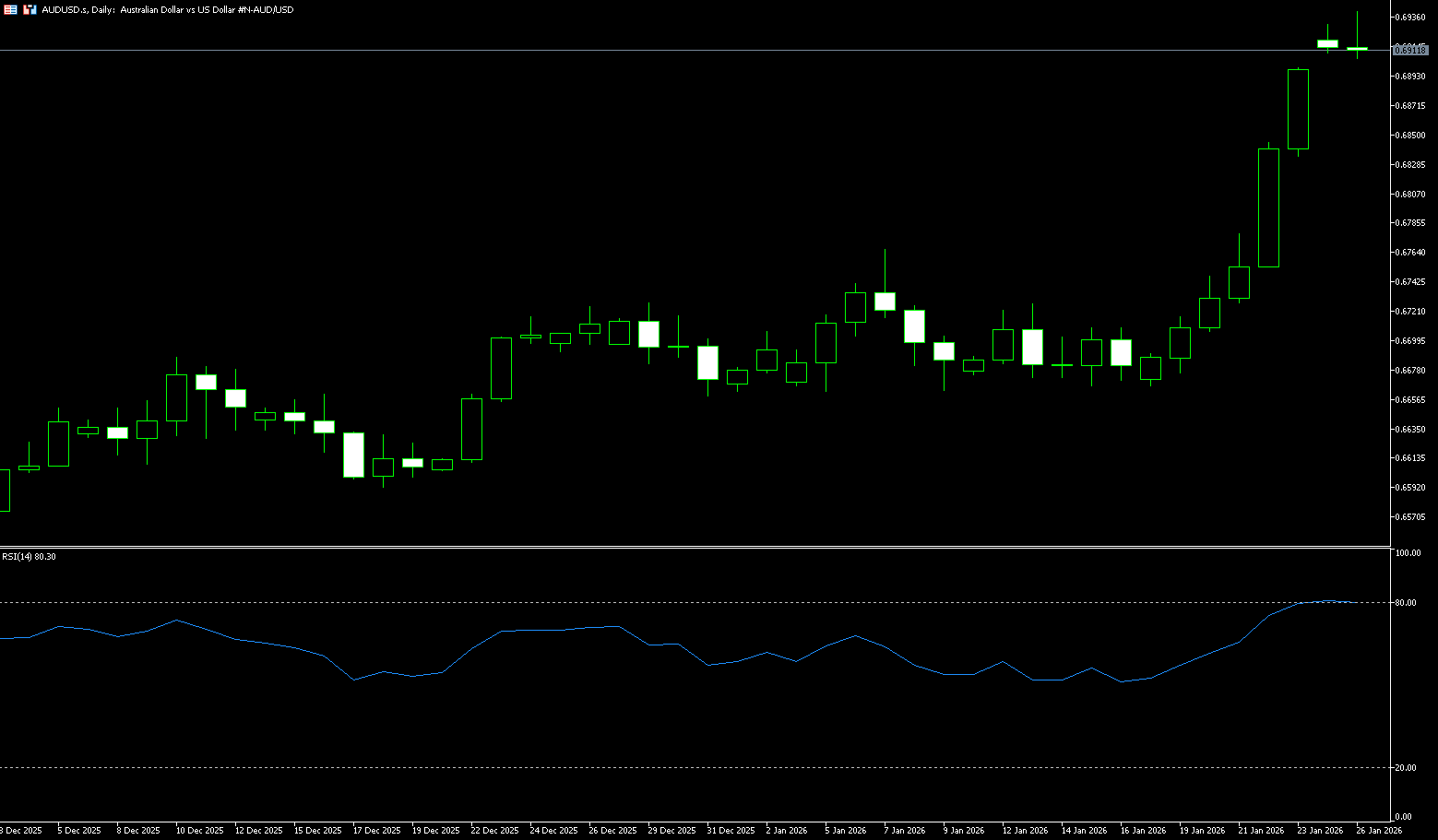The width and height of the screenshot is (1438, 840).
Task: Click the latest candle on 26 Jan 2026
Action: coord(1357,48)
